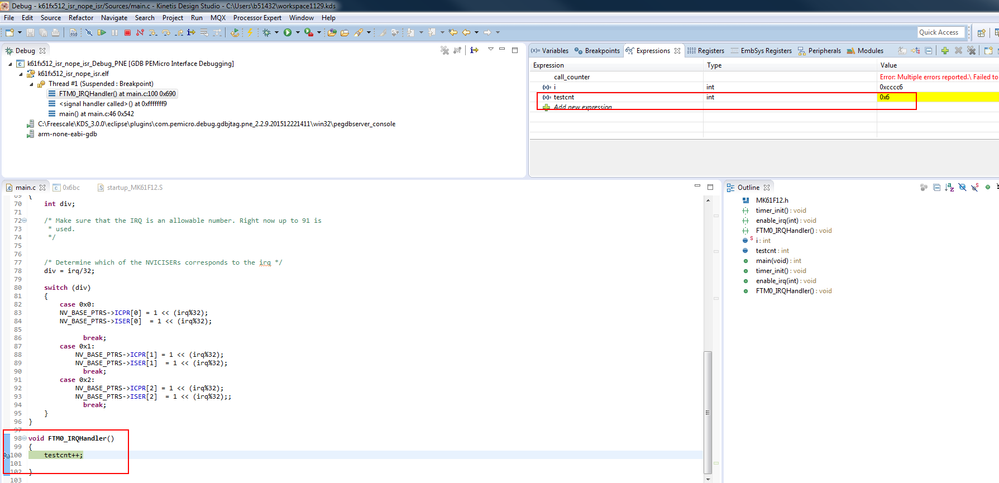Switch to the Variables tab
This screenshot has width=999, height=483.
pyautogui.click(x=550, y=50)
